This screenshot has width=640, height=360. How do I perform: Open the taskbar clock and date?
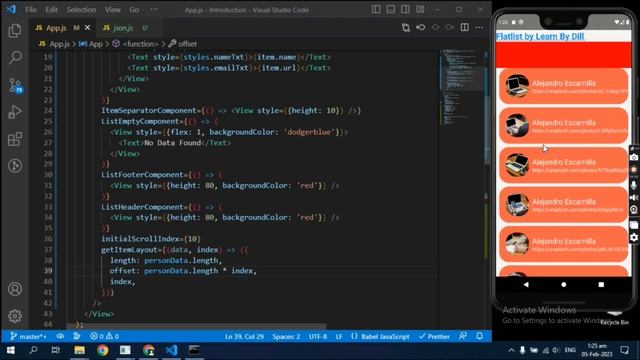click(597, 350)
